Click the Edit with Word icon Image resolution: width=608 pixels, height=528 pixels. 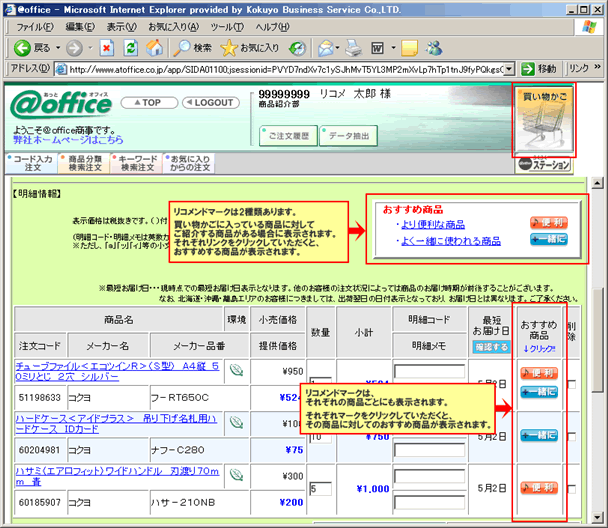tap(377, 48)
